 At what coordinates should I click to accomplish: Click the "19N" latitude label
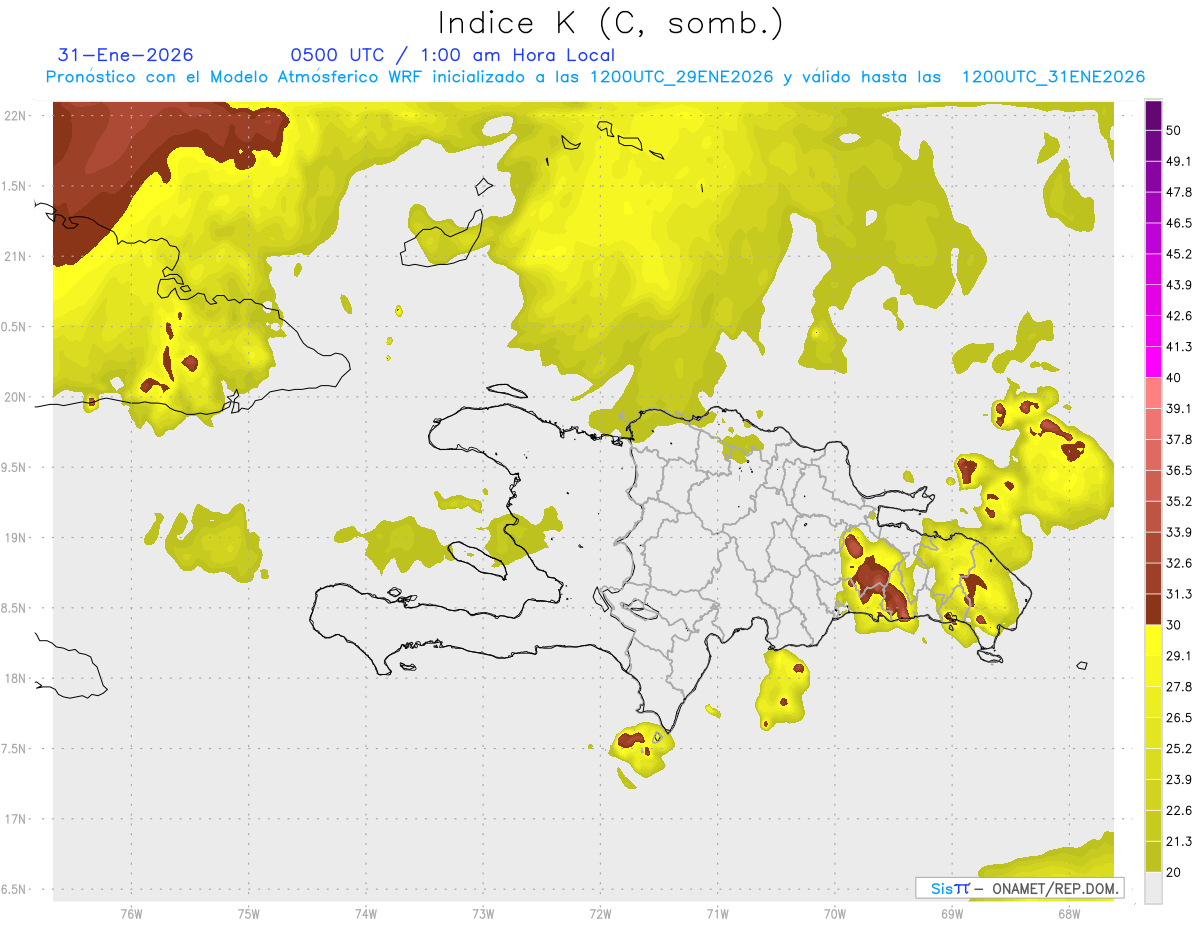click(16, 538)
